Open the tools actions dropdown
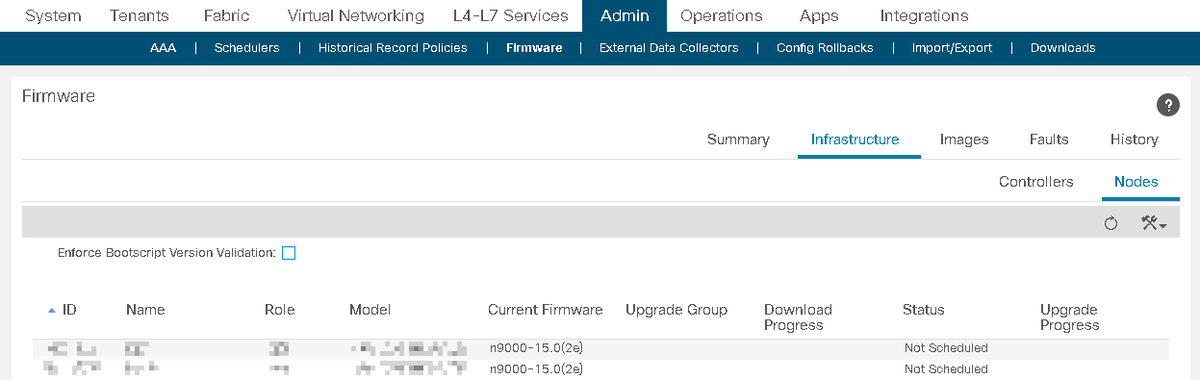Screen dimensions: 1200x380 [1154, 223]
